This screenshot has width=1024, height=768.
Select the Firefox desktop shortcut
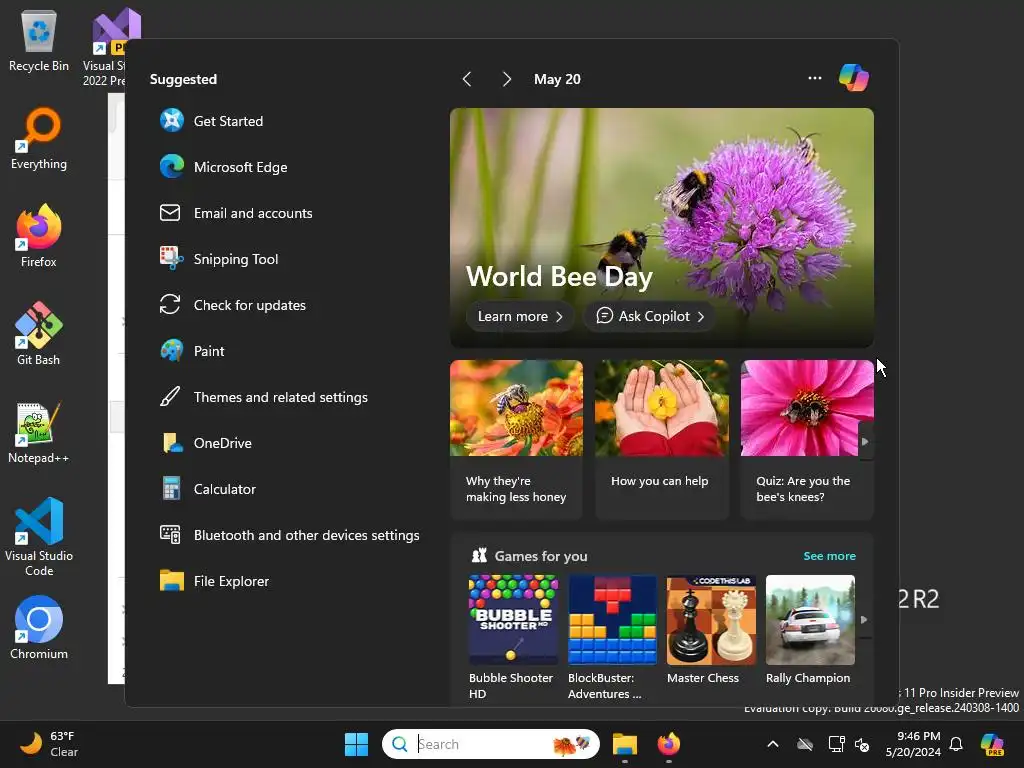click(x=39, y=236)
